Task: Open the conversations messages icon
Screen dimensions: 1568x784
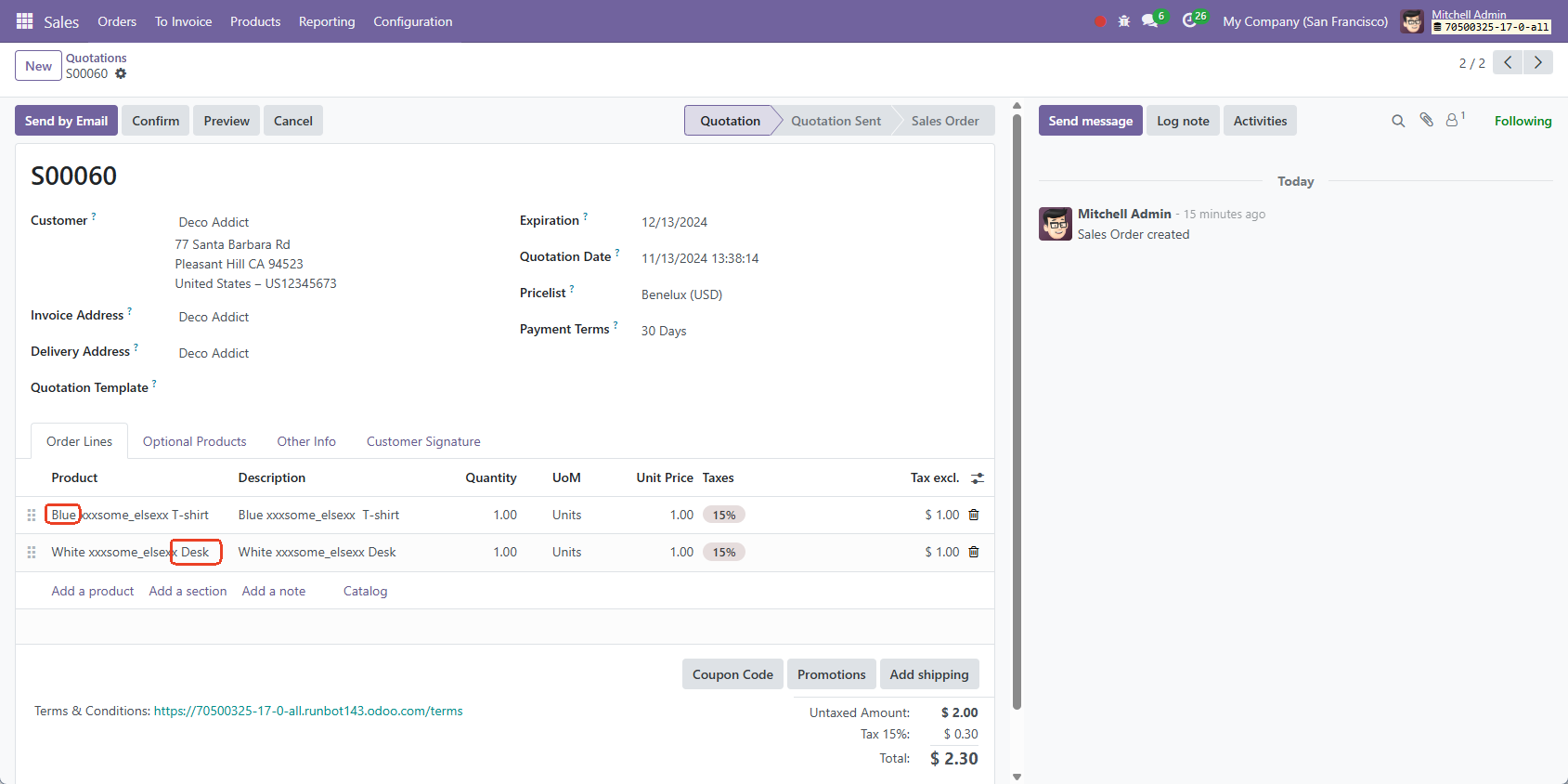Action: (x=1149, y=21)
